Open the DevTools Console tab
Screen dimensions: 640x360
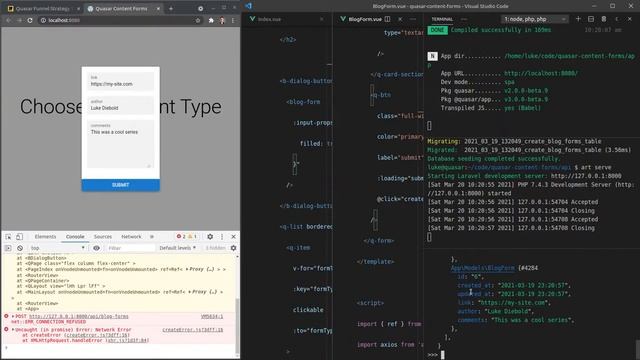click(75, 236)
